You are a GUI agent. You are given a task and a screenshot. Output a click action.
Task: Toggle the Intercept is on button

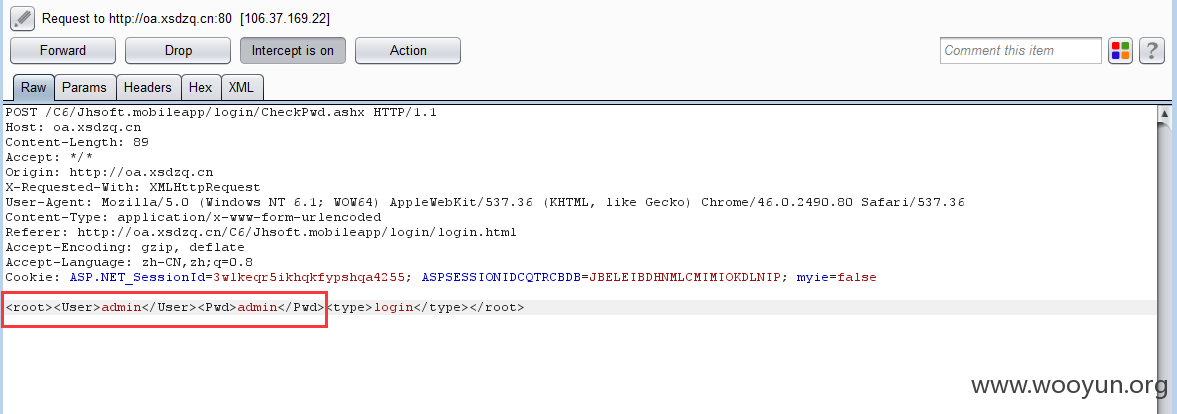point(293,51)
